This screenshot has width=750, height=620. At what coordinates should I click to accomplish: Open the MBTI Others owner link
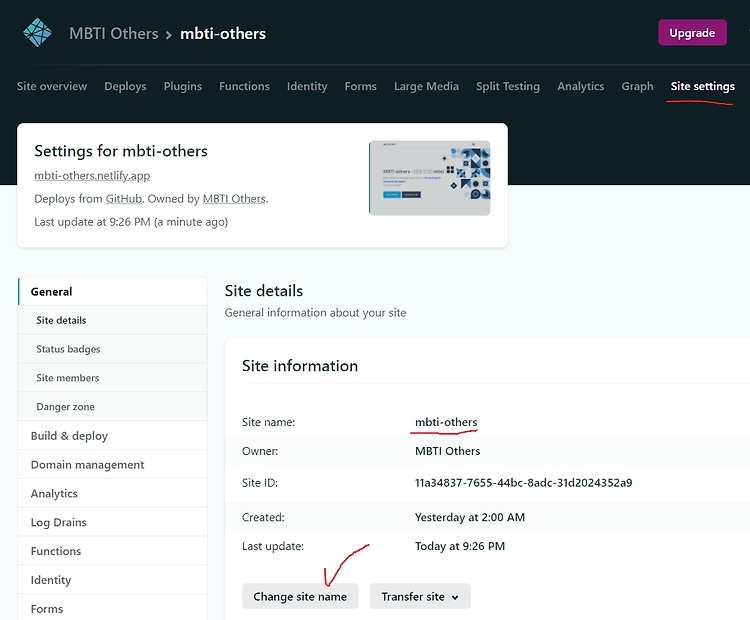(234, 199)
